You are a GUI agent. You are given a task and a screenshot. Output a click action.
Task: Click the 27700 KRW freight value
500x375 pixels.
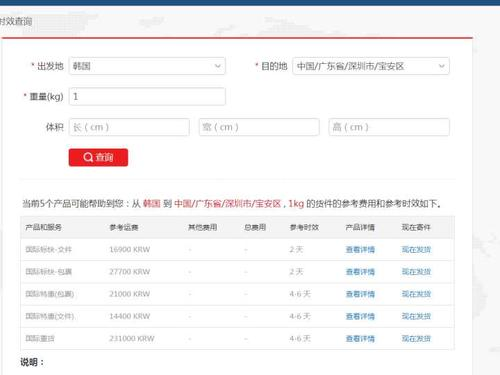pos(130,272)
